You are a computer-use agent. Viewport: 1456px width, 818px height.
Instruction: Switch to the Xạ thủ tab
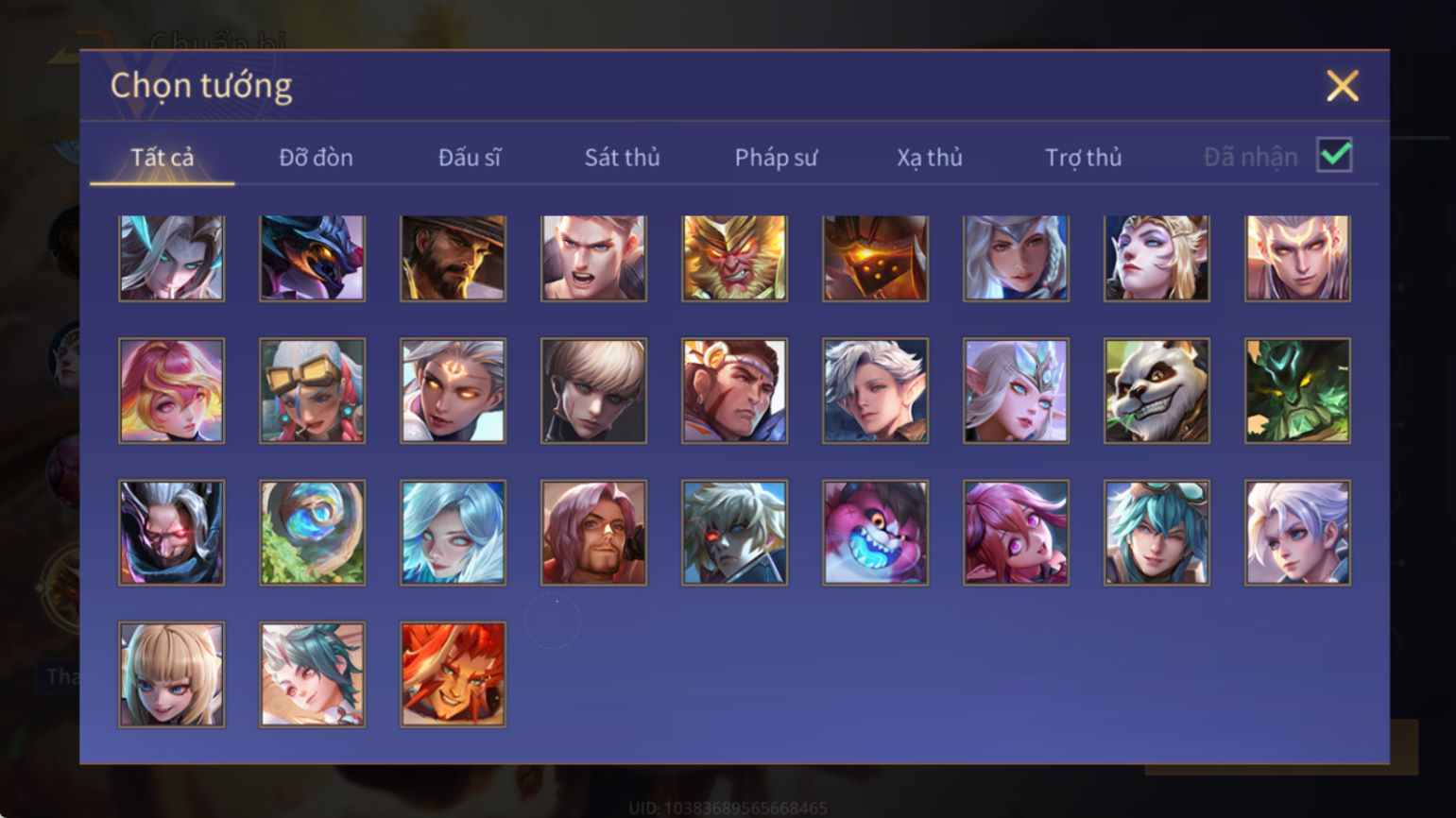[x=930, y=158]
